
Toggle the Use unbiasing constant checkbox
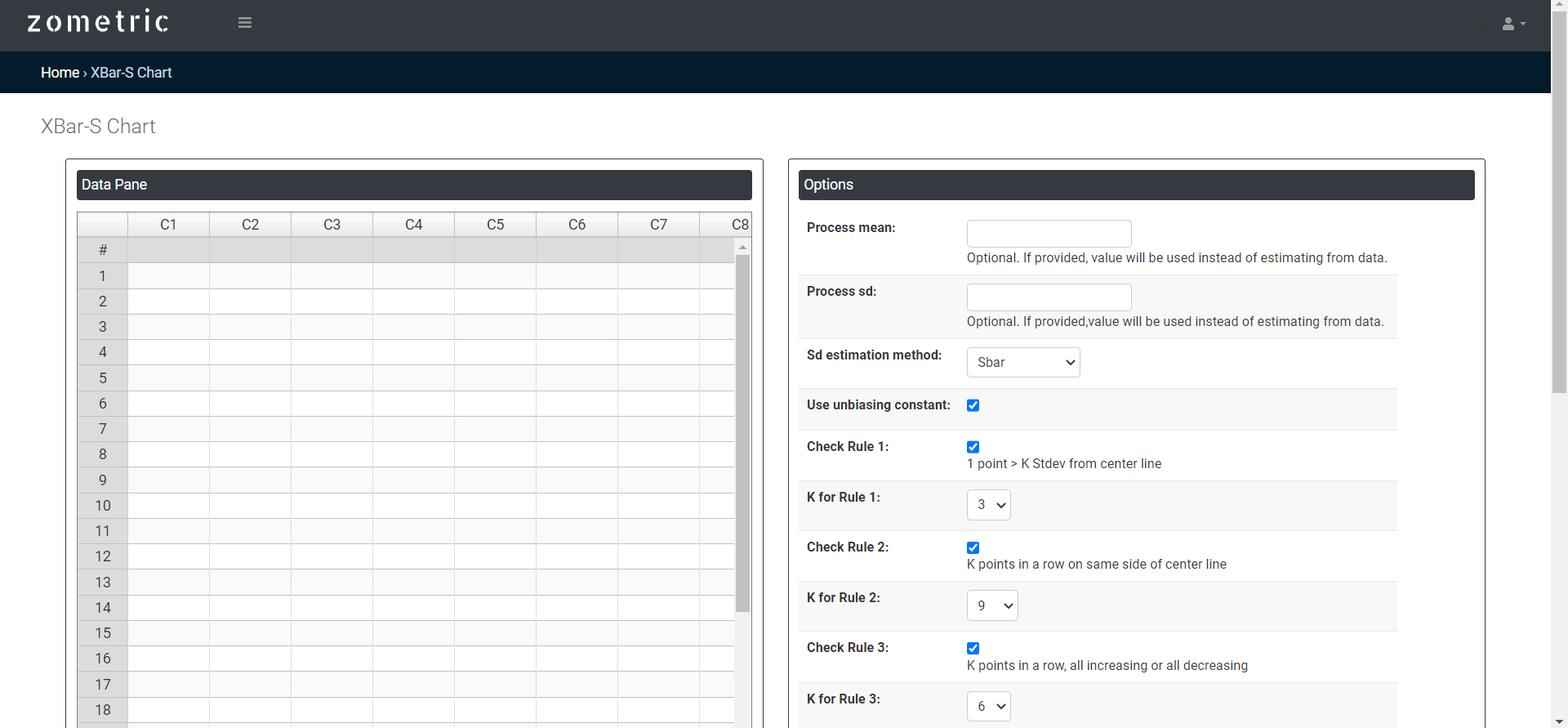[973, 405]
